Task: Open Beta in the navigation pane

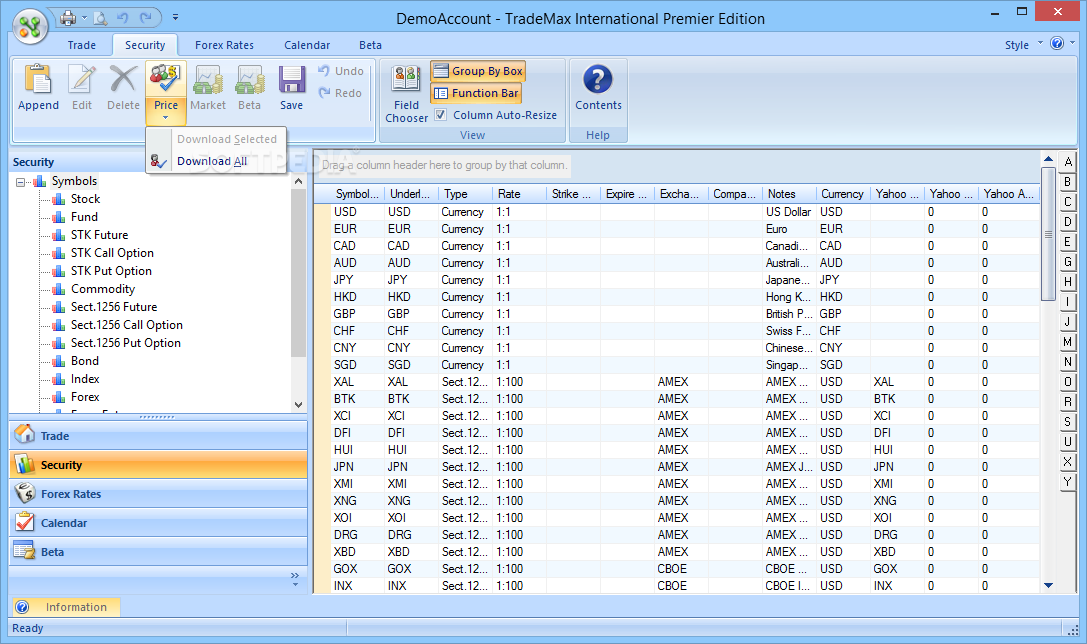Action: (x=158, y=552)
